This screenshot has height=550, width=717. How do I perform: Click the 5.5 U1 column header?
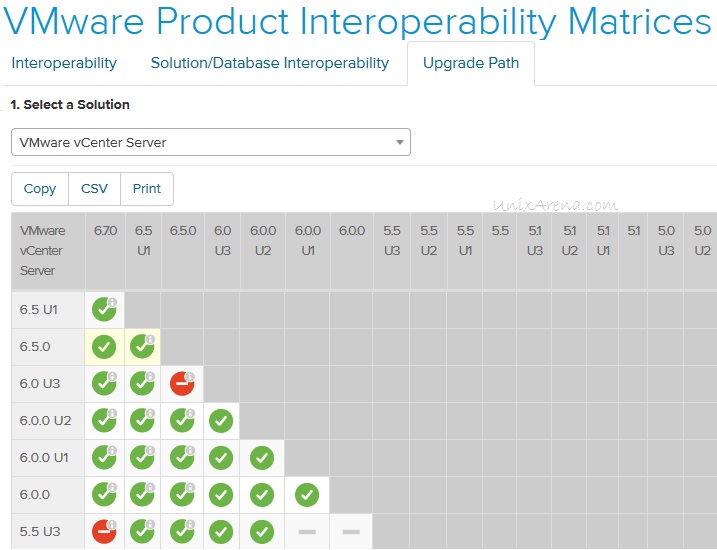click(x=465, y=251)
